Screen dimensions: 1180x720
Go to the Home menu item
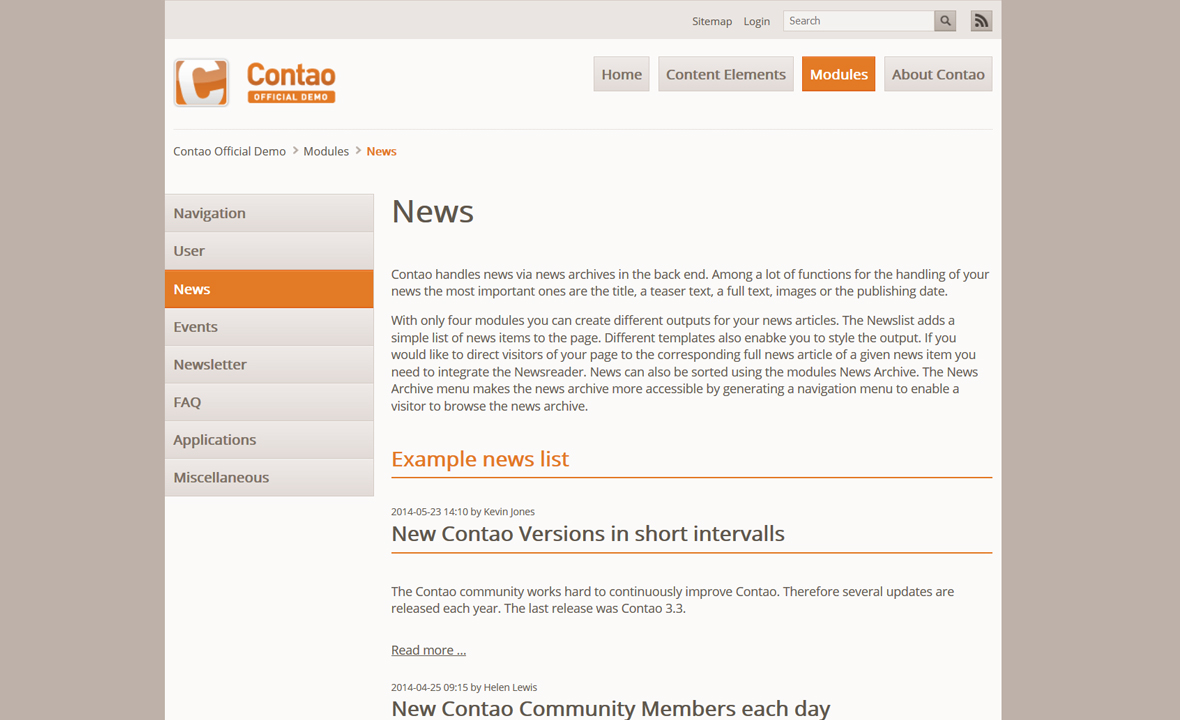[622, 74]
